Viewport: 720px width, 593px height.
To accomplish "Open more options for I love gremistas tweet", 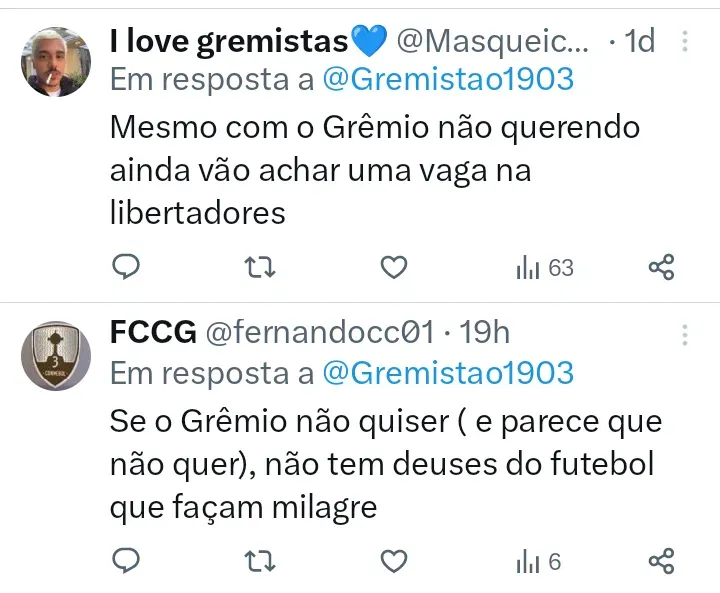I will [685, 42].
